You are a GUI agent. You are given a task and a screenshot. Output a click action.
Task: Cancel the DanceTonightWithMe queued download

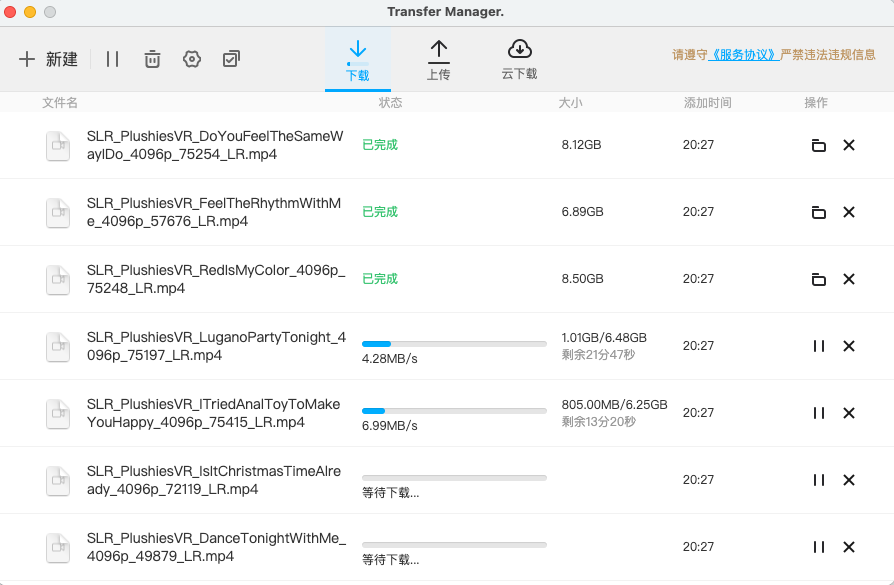[x=849, y=547]
